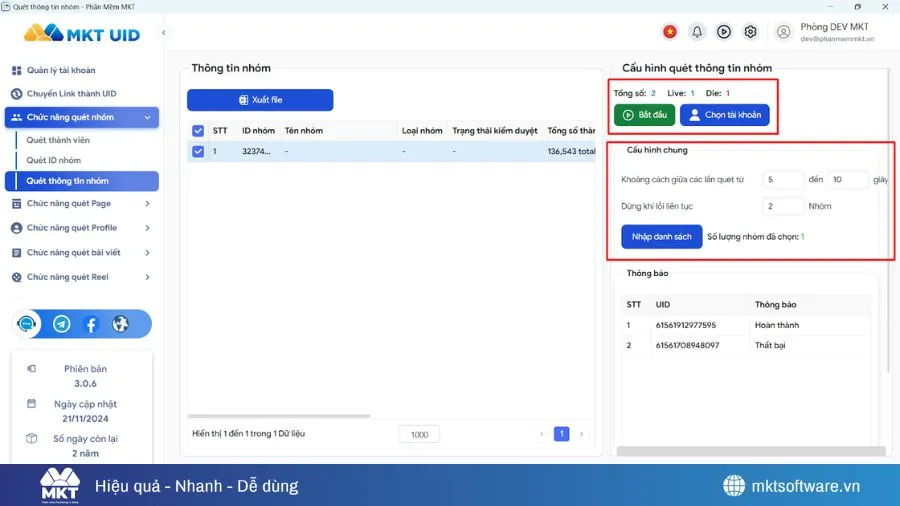
Task: Click UID 61561912977595 in notifications
Action: 686,325
